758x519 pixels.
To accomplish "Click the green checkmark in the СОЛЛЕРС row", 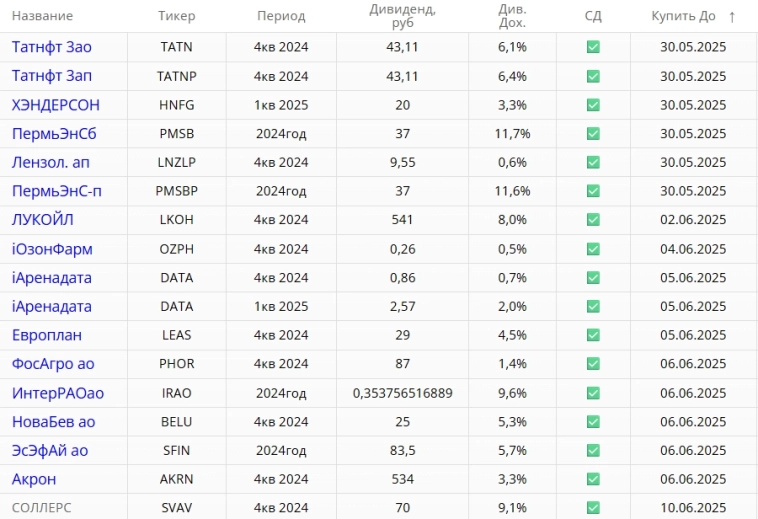I will pyautogui.click(x=593, y=508).
